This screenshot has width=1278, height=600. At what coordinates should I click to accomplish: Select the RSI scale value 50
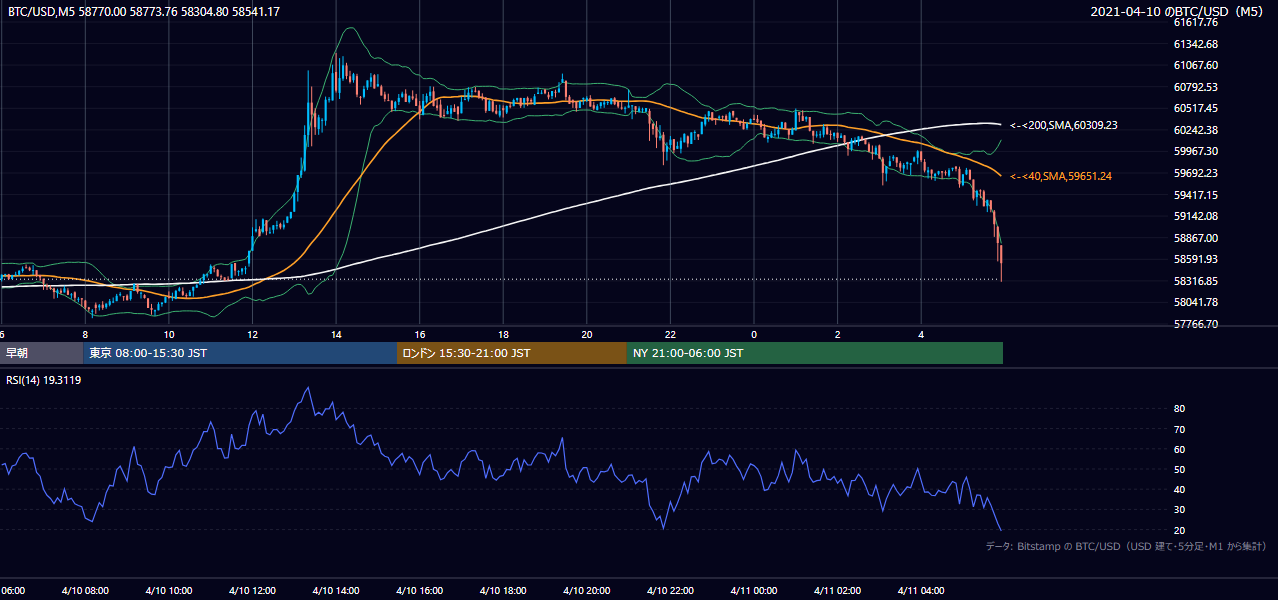click(1180, 469)
